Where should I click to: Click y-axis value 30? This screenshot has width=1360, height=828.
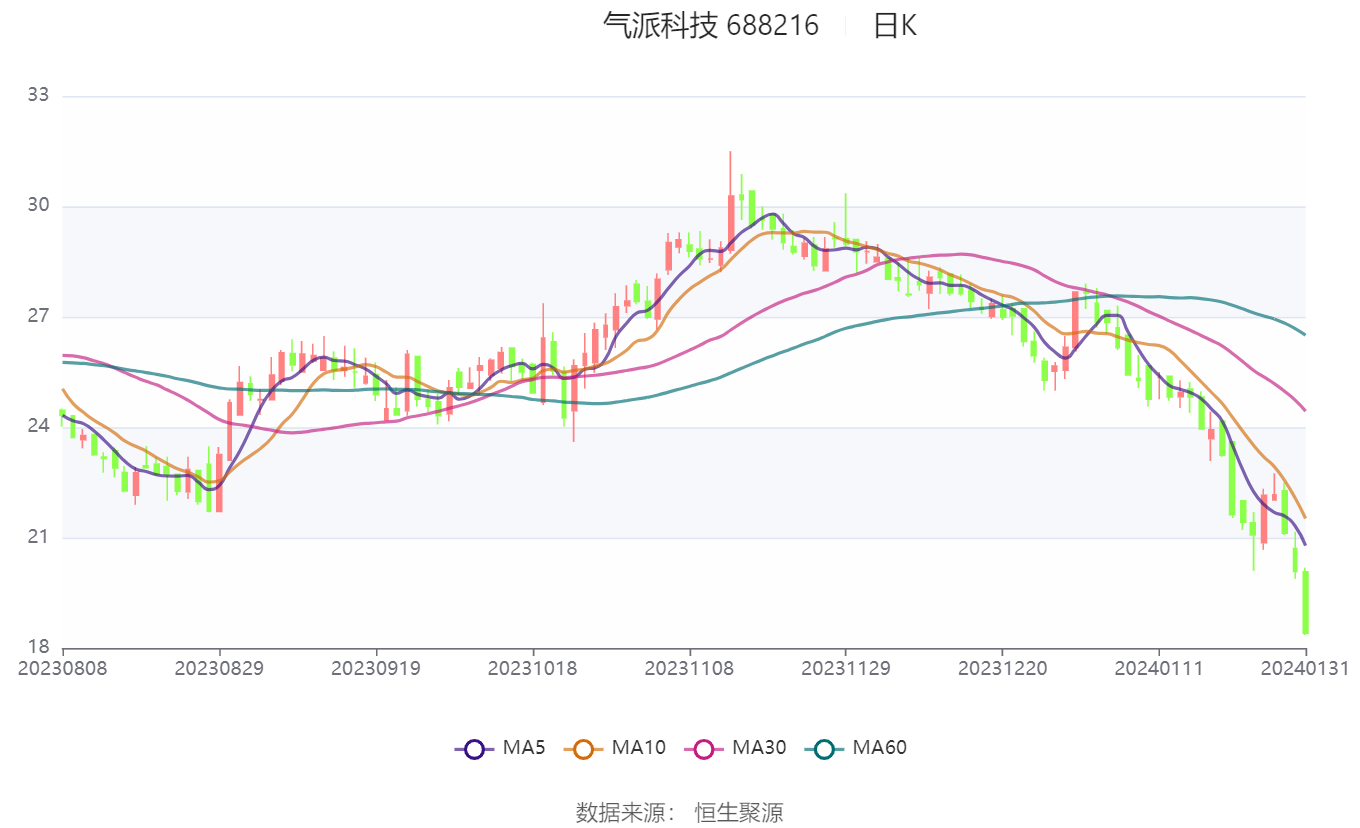tap(38, 207)
